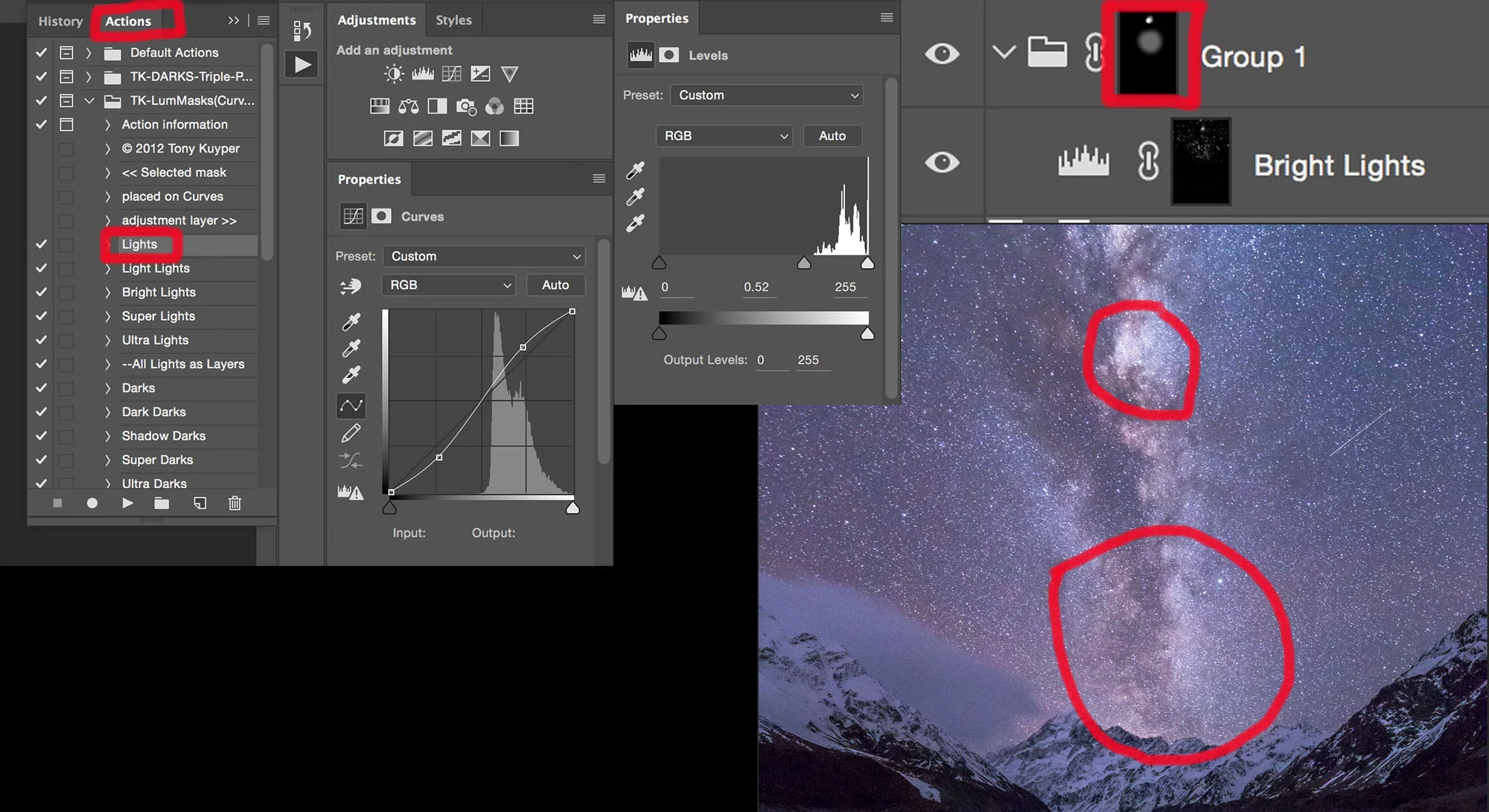
Task: Switch to the History tab
Action: (60, 21)
